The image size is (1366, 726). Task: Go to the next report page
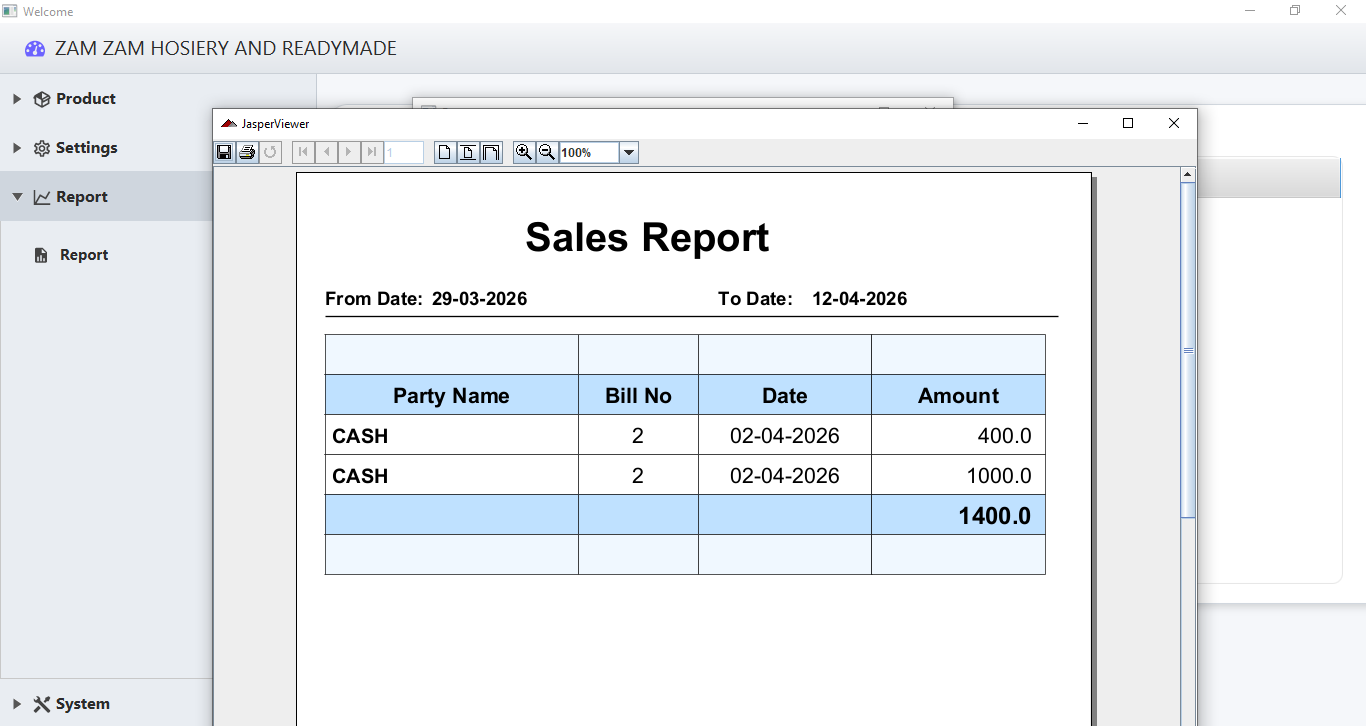pos(348,152)
